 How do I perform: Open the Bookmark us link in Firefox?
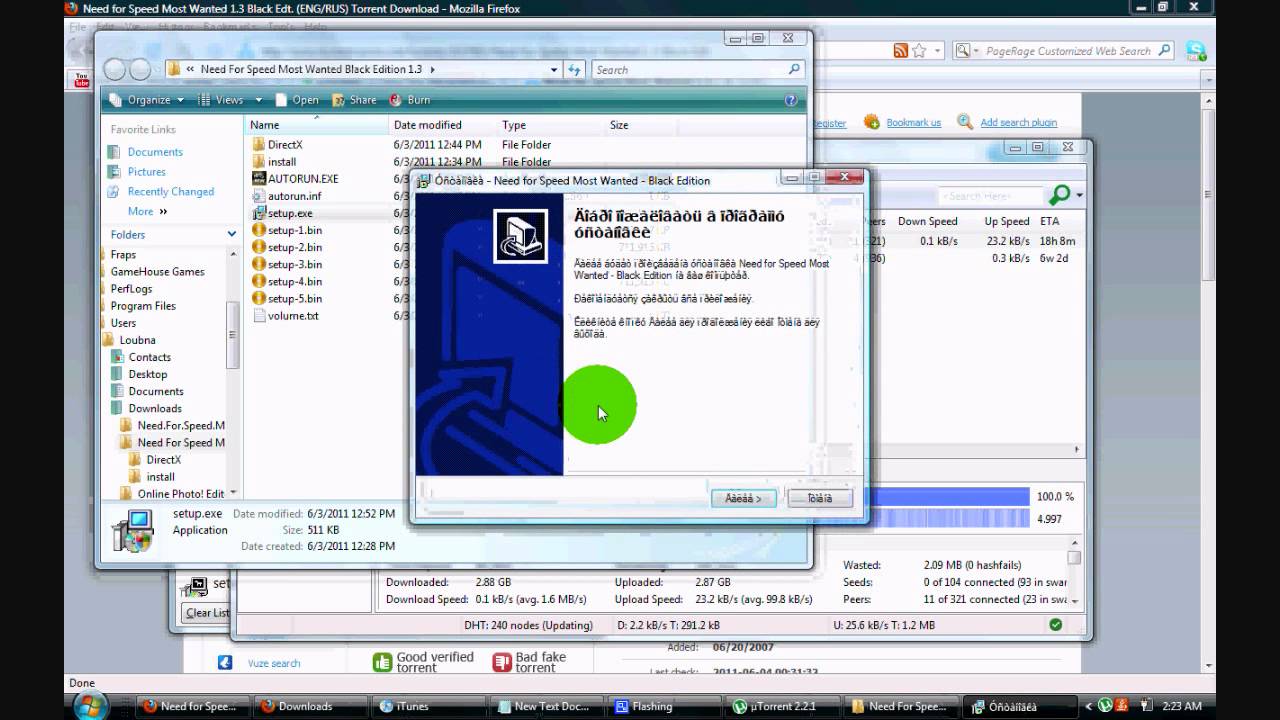913,122
